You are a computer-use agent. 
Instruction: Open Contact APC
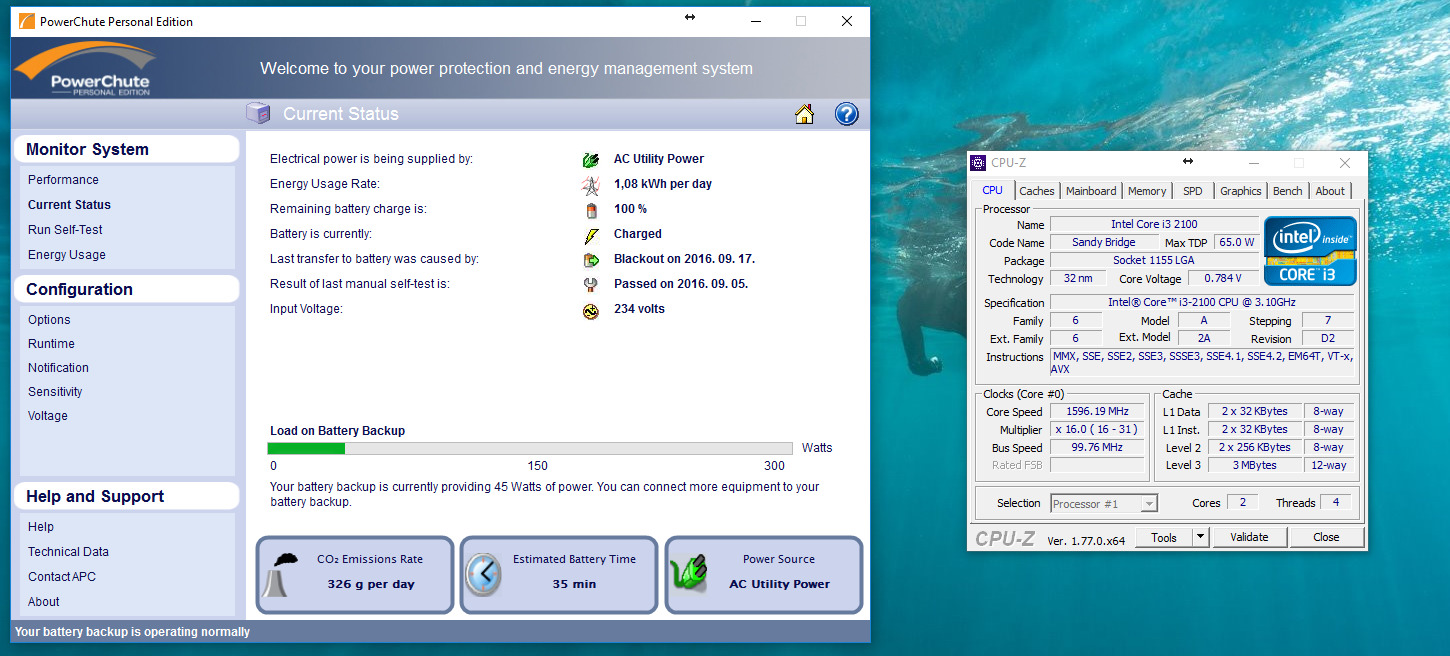62,577
